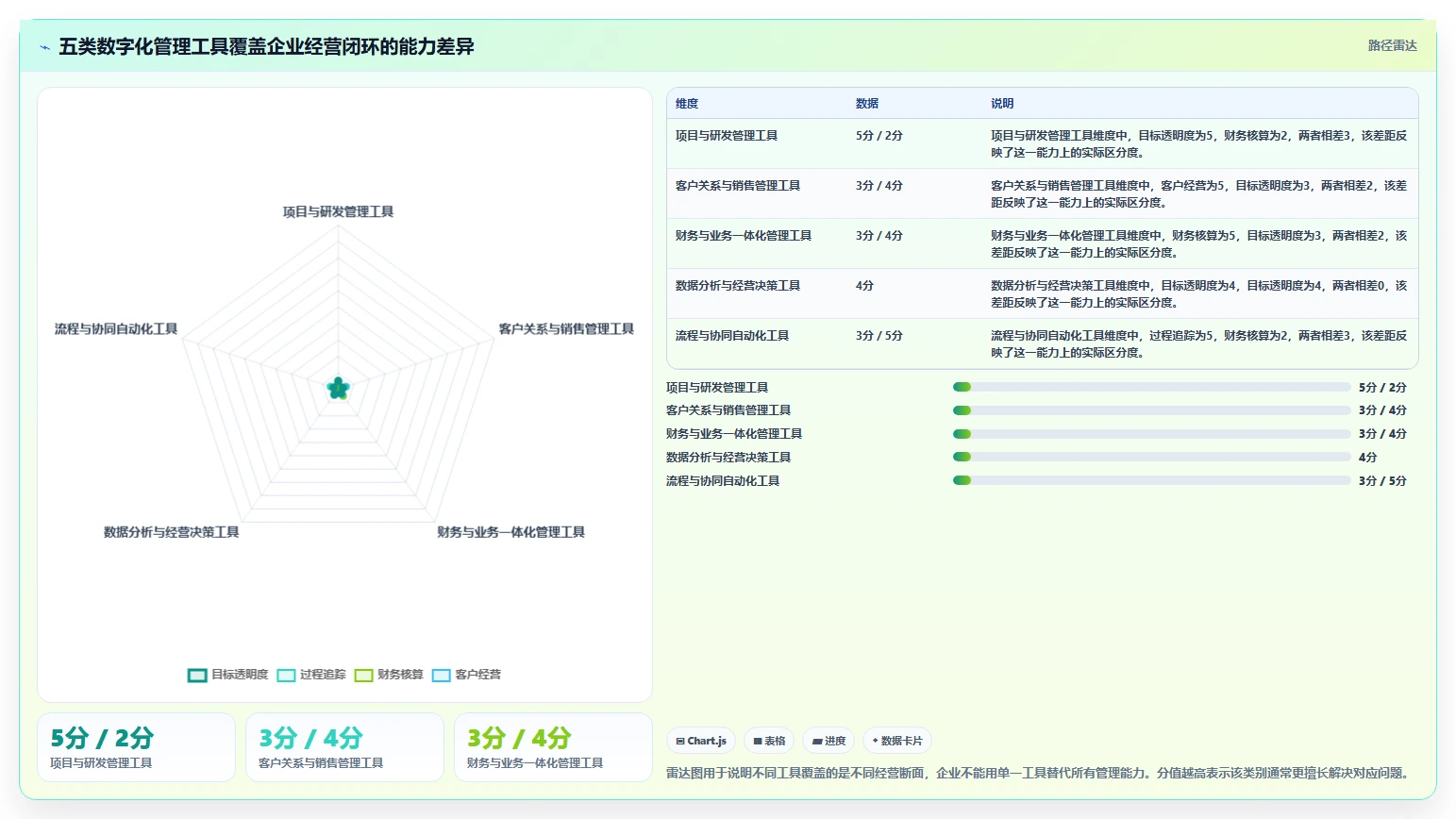
Task: Click the 项目与研发管理工具 progress bar
Action: coord(1151,387)
